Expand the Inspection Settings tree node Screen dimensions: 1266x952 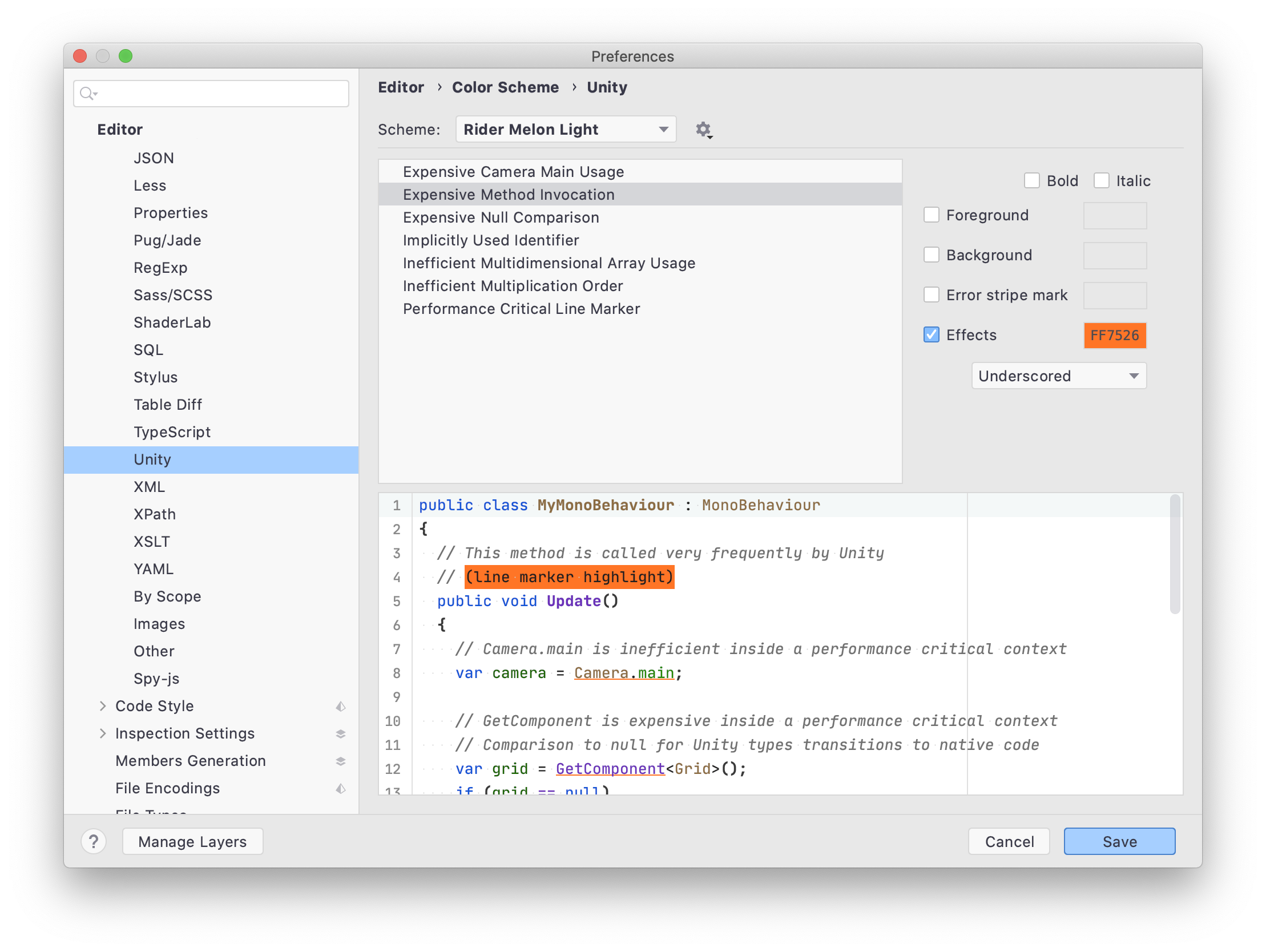pyautogui.click(x=103, y=734)
